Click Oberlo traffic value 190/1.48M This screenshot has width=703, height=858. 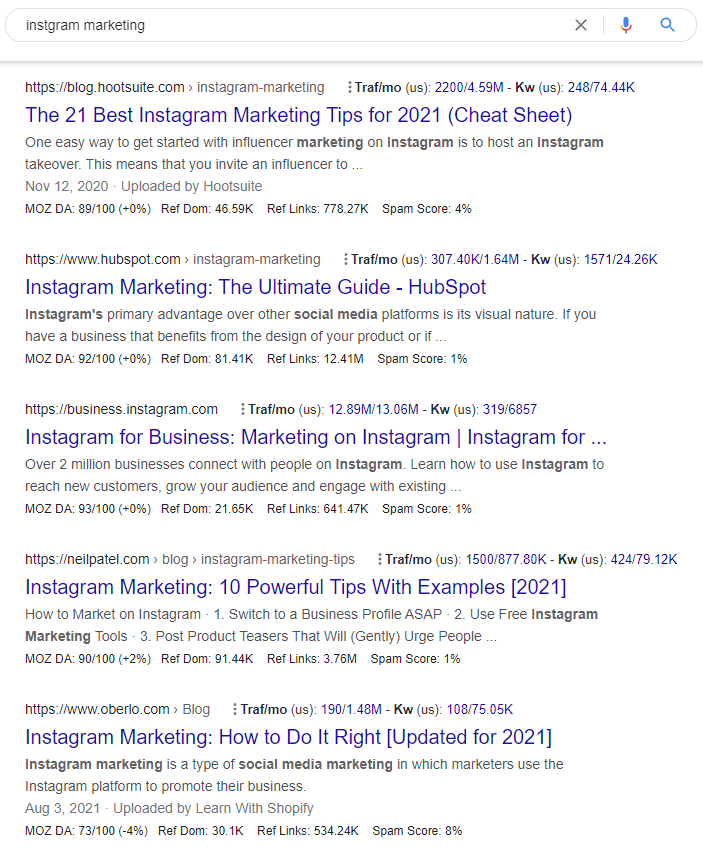tap(351, 709)
